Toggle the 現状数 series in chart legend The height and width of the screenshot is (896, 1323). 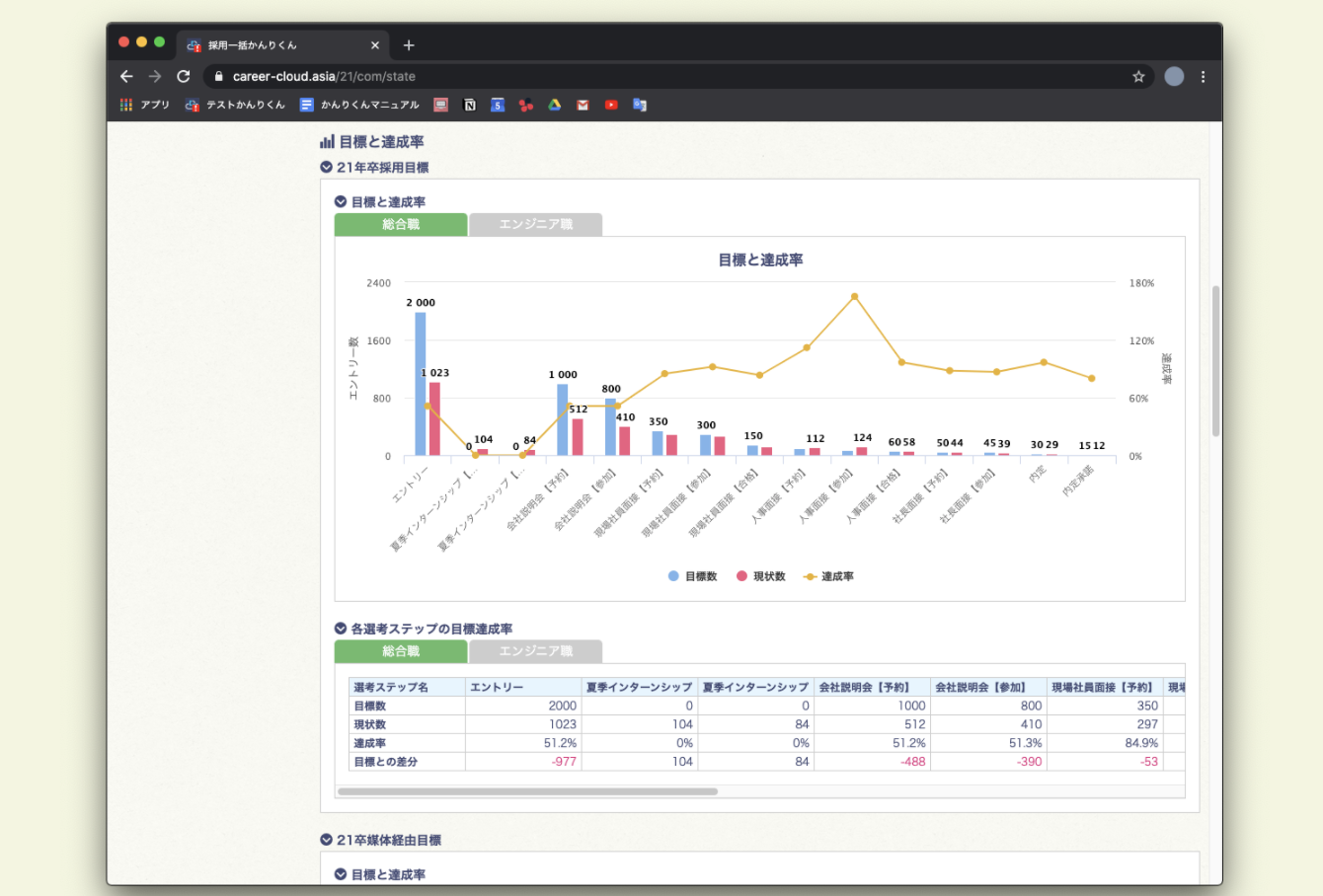[761, 576]
